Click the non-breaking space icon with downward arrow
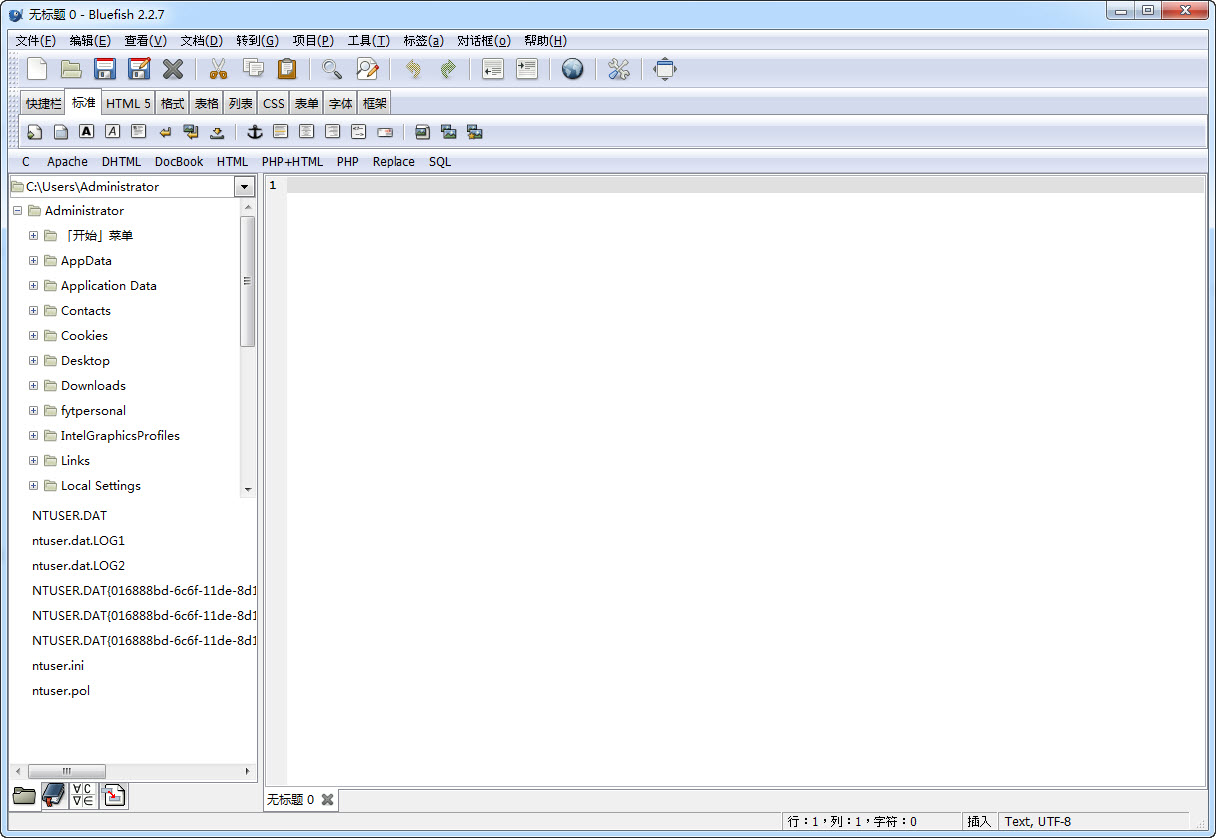This screenshot has width=1216, height=838. [x=217, y=132]
